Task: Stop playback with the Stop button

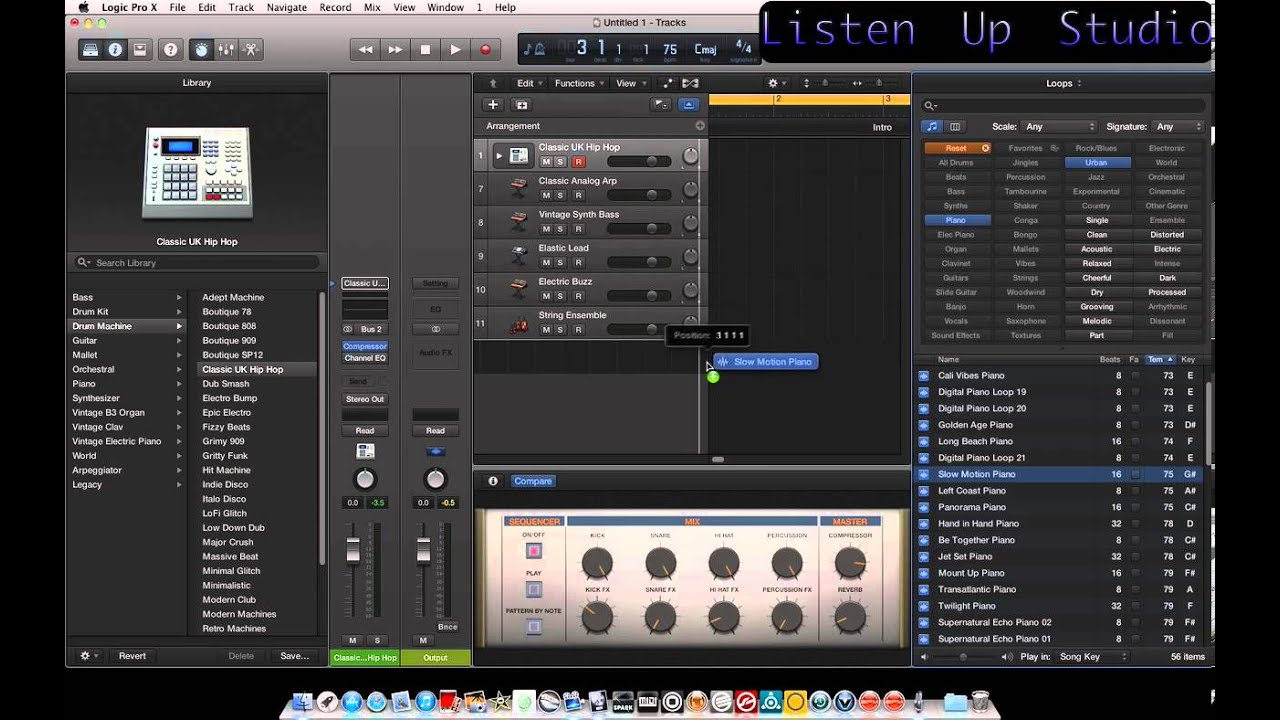Action: (426, 49)
